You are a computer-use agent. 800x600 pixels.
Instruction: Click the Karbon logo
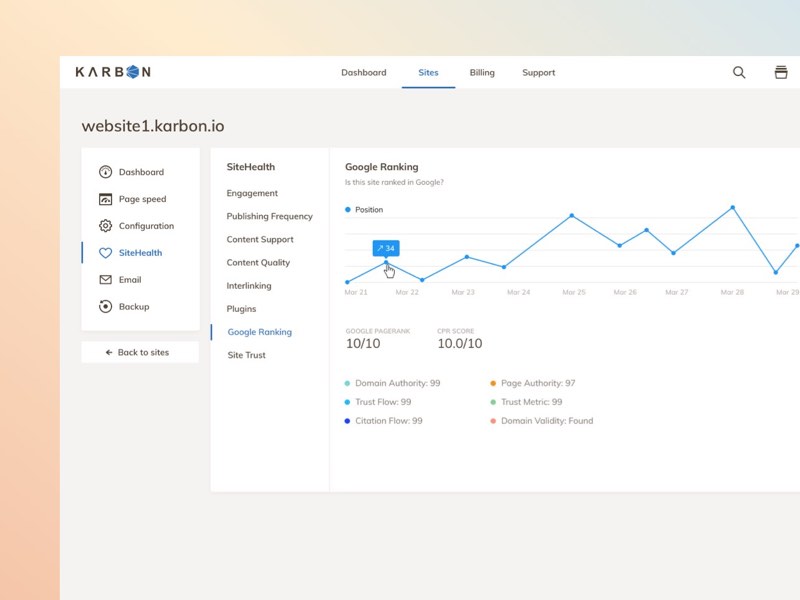point(113,72)
